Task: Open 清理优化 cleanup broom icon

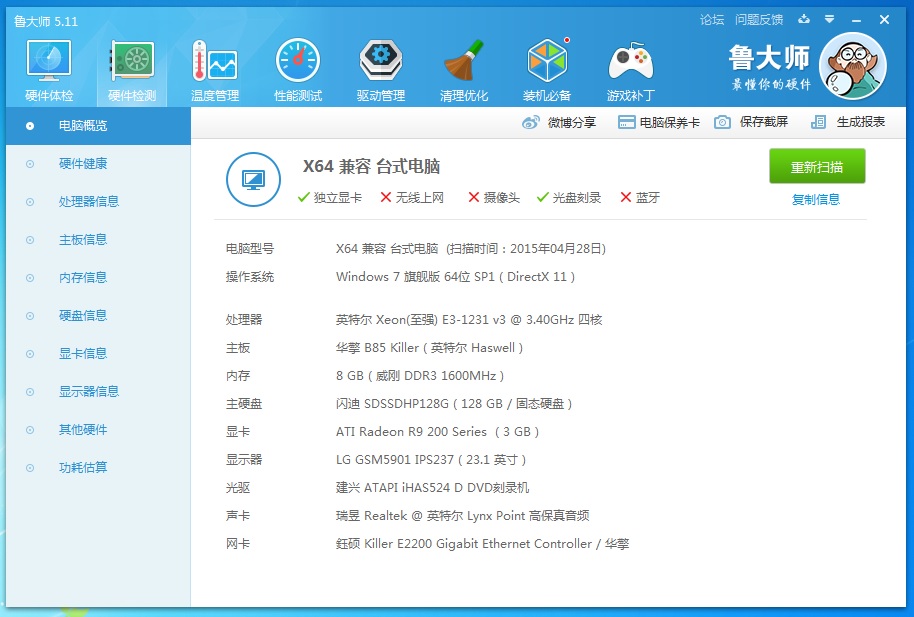Action: [464, 61]
